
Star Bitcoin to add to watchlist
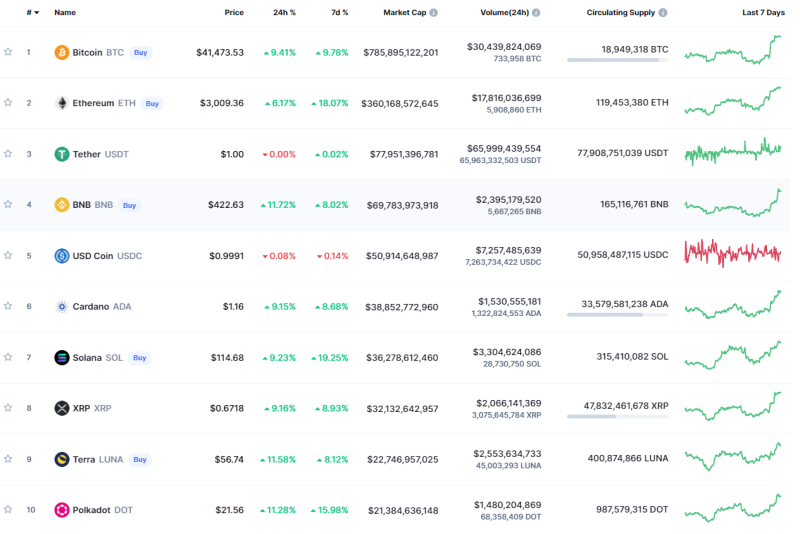8,52
